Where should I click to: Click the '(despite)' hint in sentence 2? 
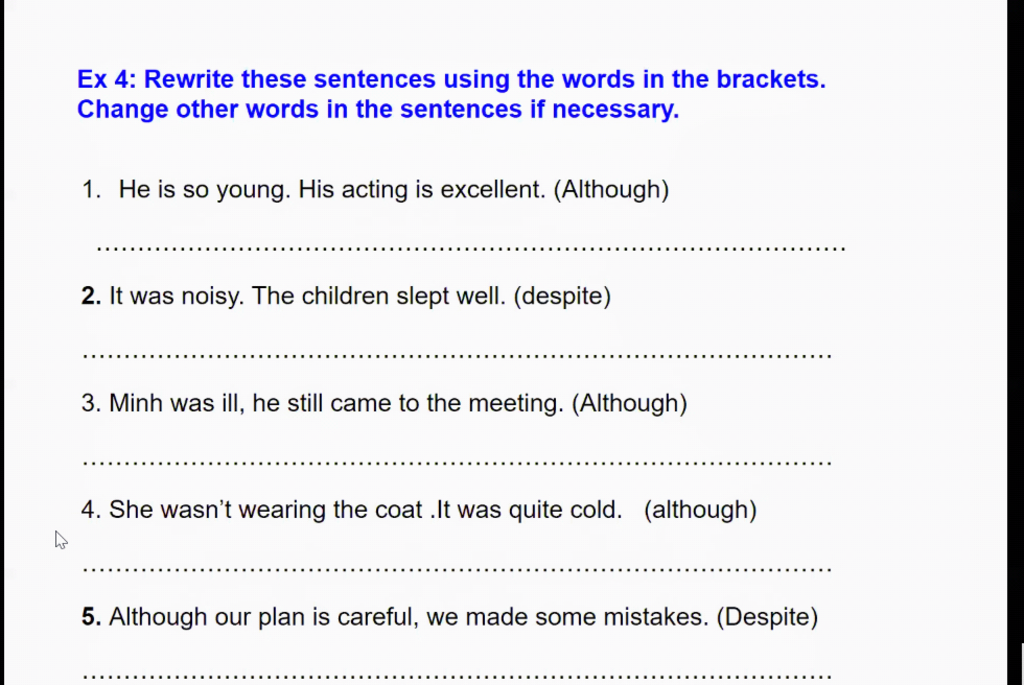pyautogui.click(x=562, y=296)
